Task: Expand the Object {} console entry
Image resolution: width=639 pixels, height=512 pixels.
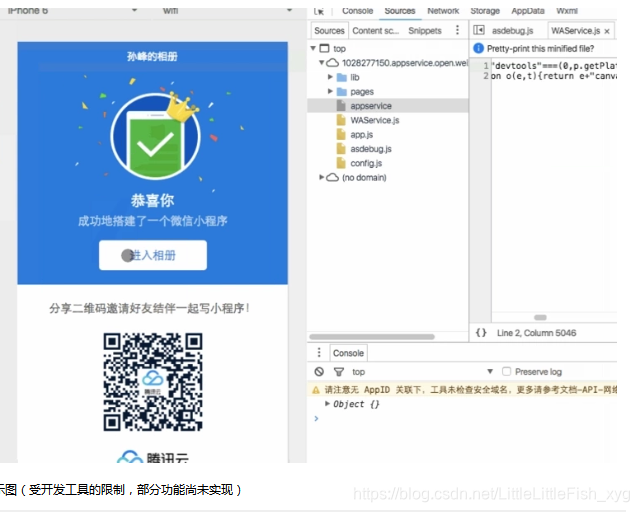Action: click(327, 404)
